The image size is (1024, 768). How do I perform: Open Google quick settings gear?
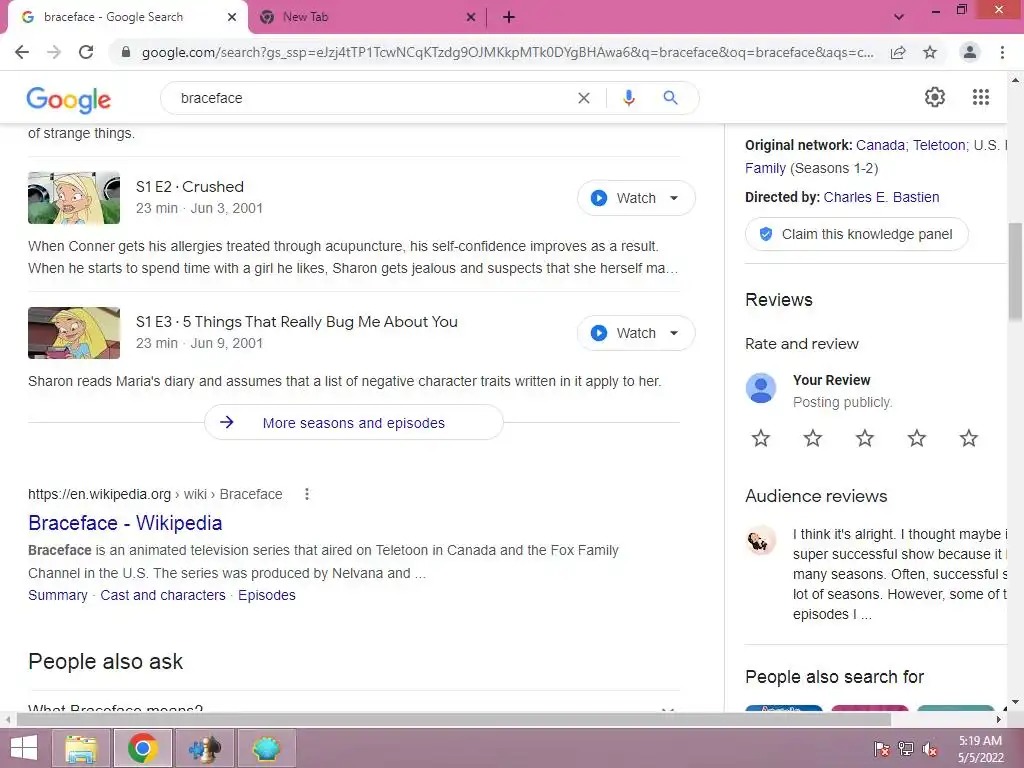[x=935, y=97]
